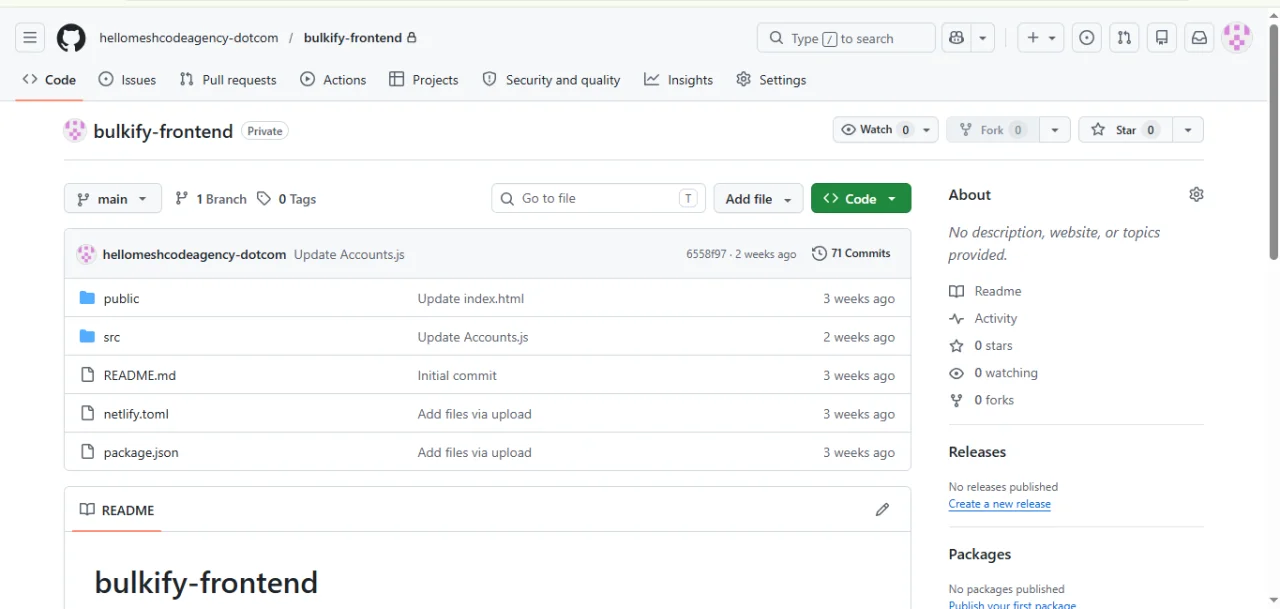Image resolution: width=1280 pixels, height=609 pixels.
Task: Open hellomeshcodeagency-dotcom owner link in breadcrumb
Action: (x=189, y=38)
